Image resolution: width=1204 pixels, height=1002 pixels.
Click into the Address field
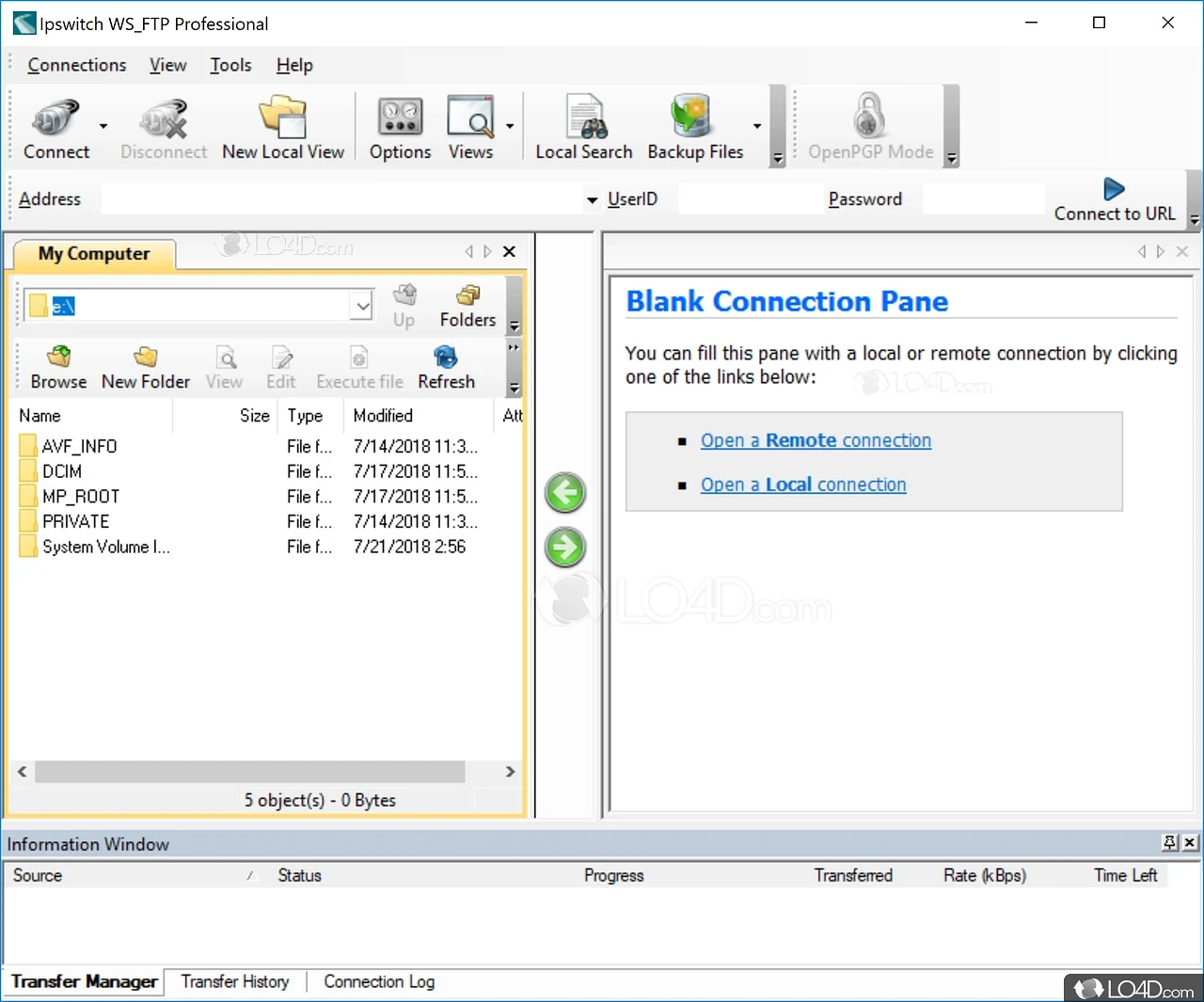pos(343,199)
